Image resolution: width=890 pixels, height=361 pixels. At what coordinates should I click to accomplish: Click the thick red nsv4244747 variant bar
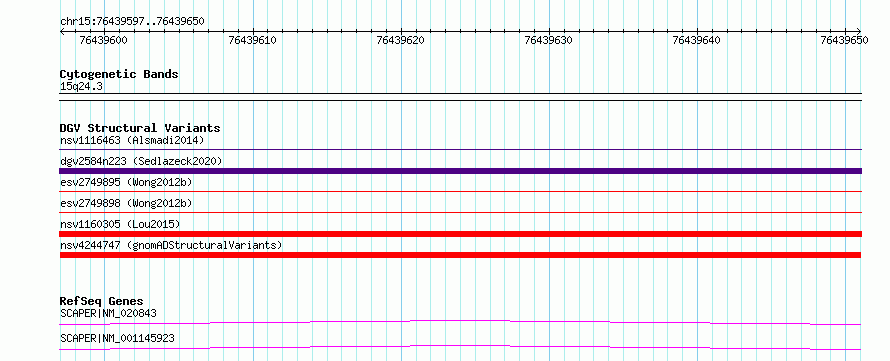460,255
